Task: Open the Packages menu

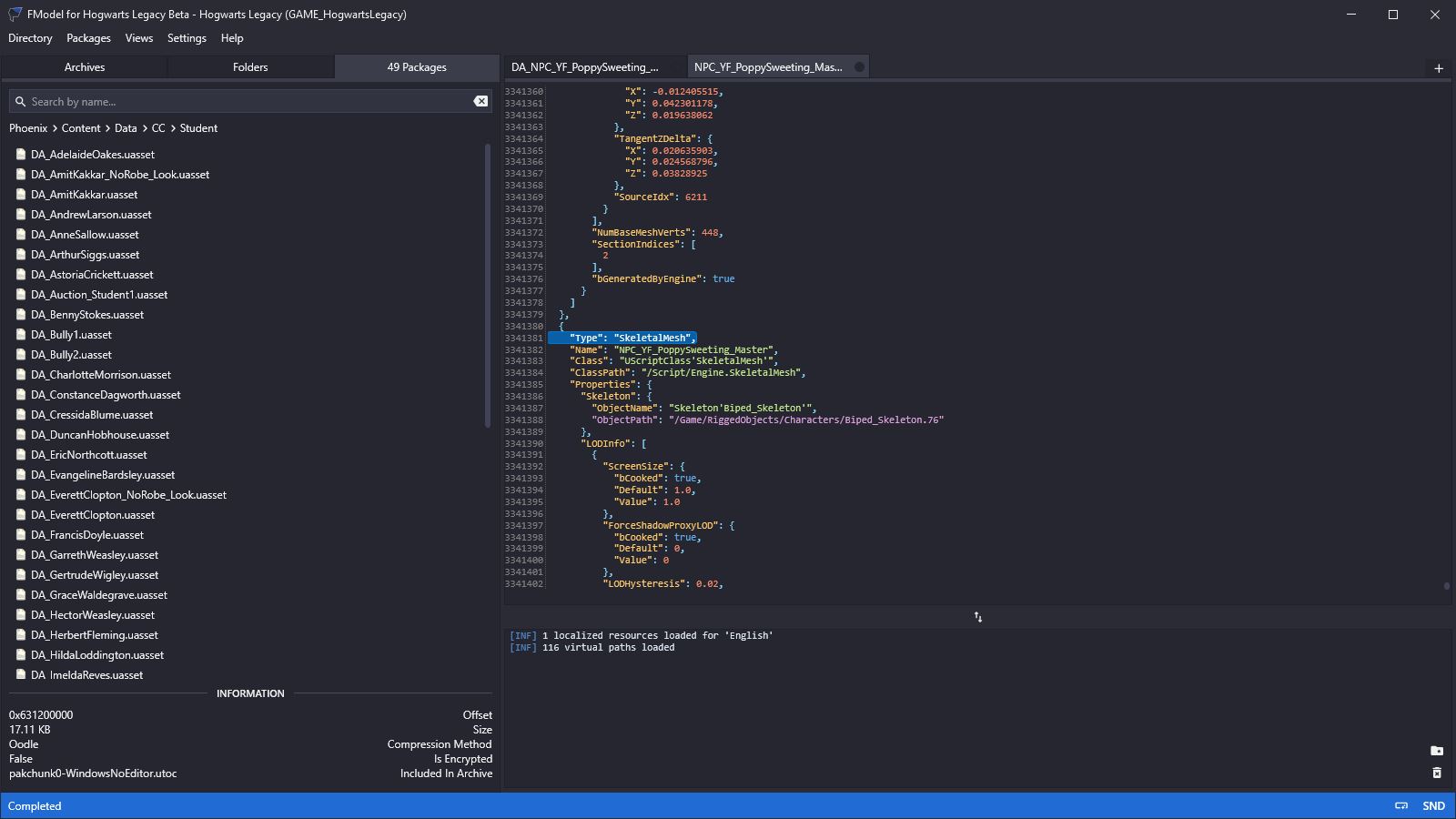Action: pos(88,38)
